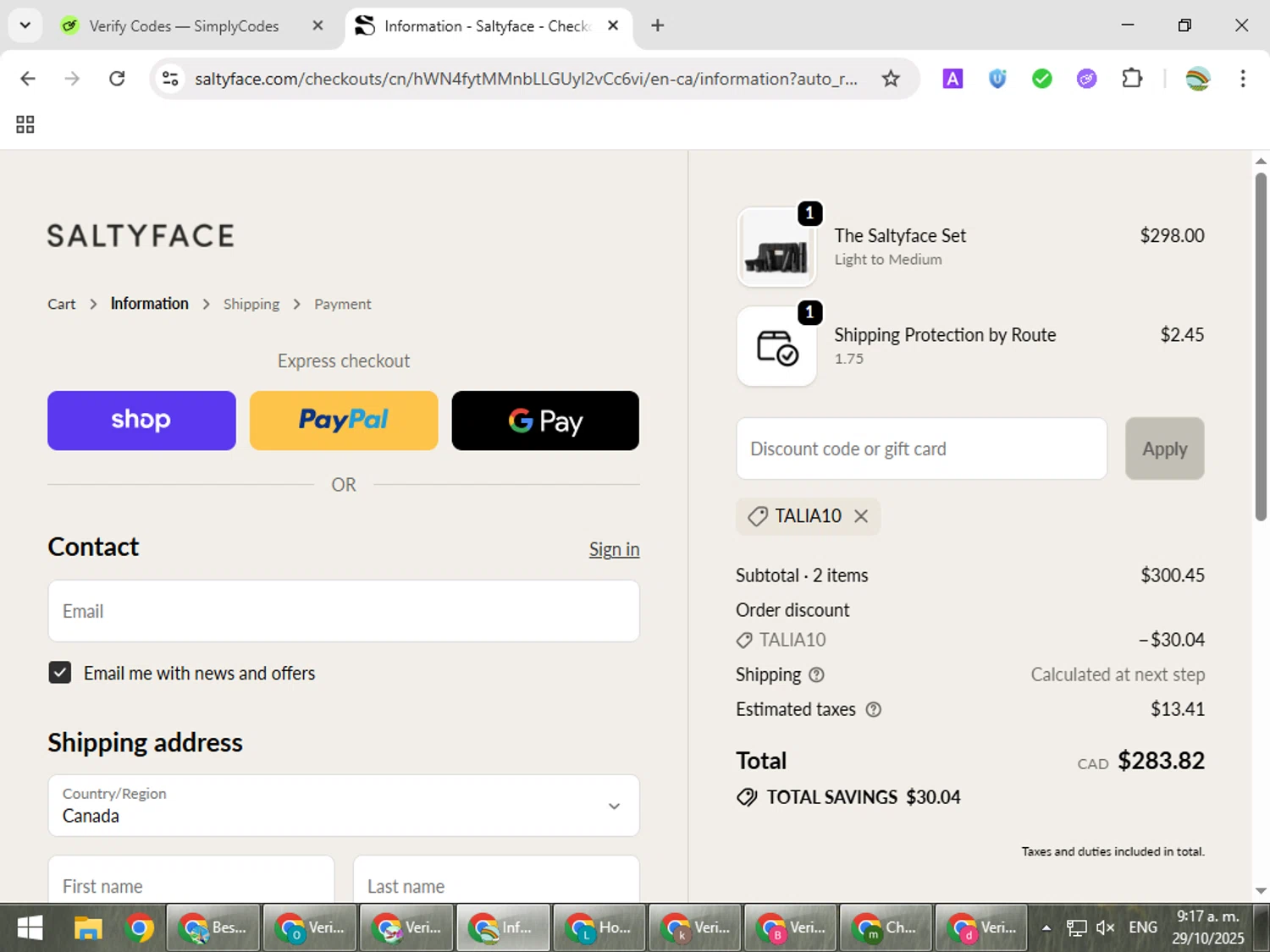
Task: Open the purple round extension icon
Action: (x=1086, y=79)
